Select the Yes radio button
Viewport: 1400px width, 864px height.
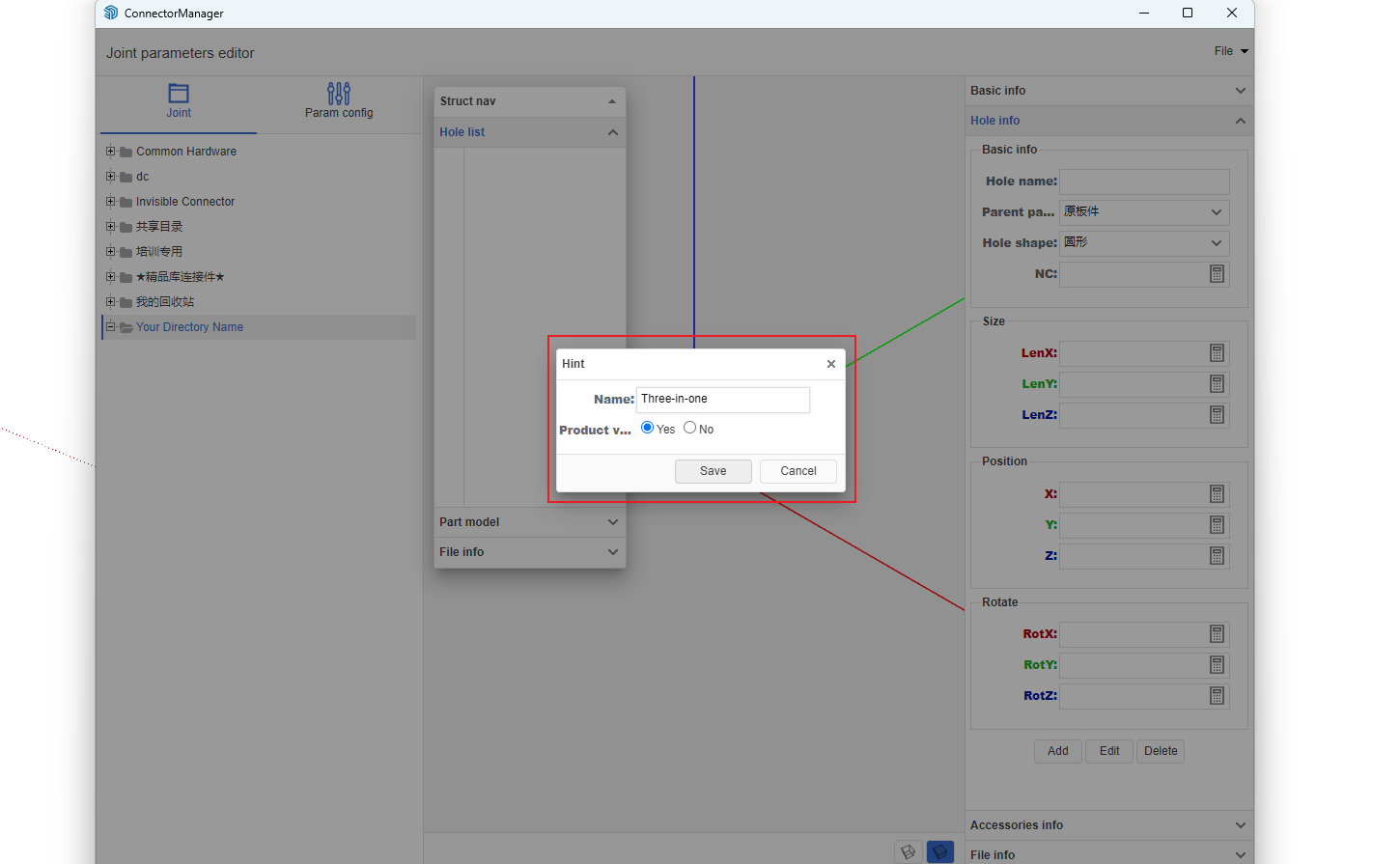click(647, 428)
